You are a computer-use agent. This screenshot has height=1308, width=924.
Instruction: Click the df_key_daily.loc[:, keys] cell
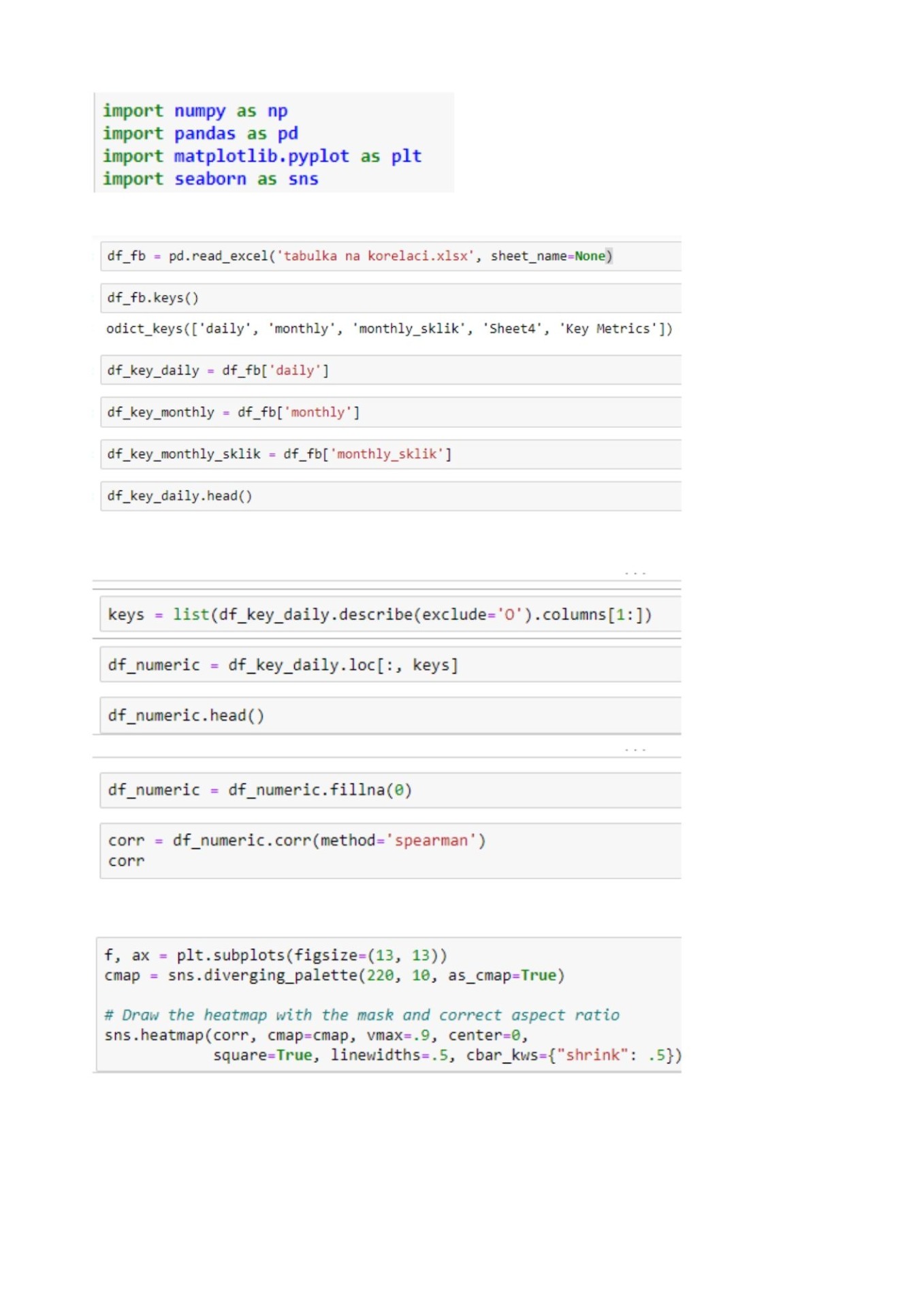tap(389, 666)
